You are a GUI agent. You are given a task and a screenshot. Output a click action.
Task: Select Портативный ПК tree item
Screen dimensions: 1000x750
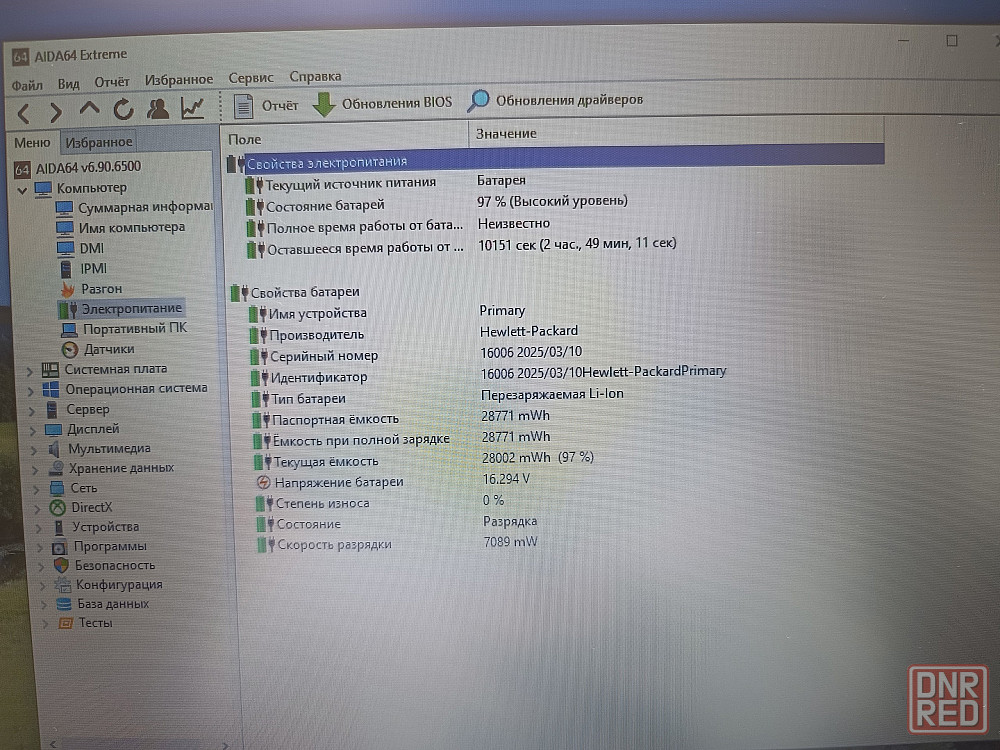124,328
